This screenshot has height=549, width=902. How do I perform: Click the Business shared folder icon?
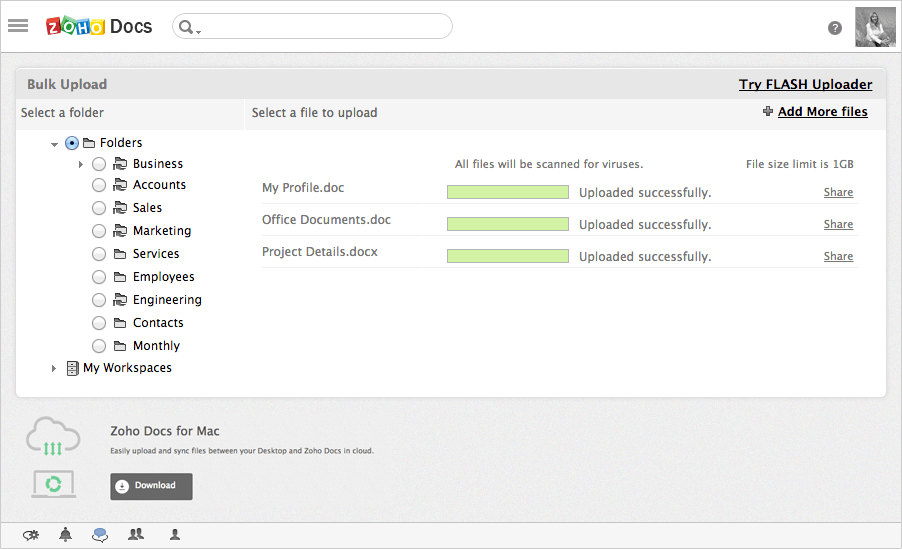click(120, 164)
